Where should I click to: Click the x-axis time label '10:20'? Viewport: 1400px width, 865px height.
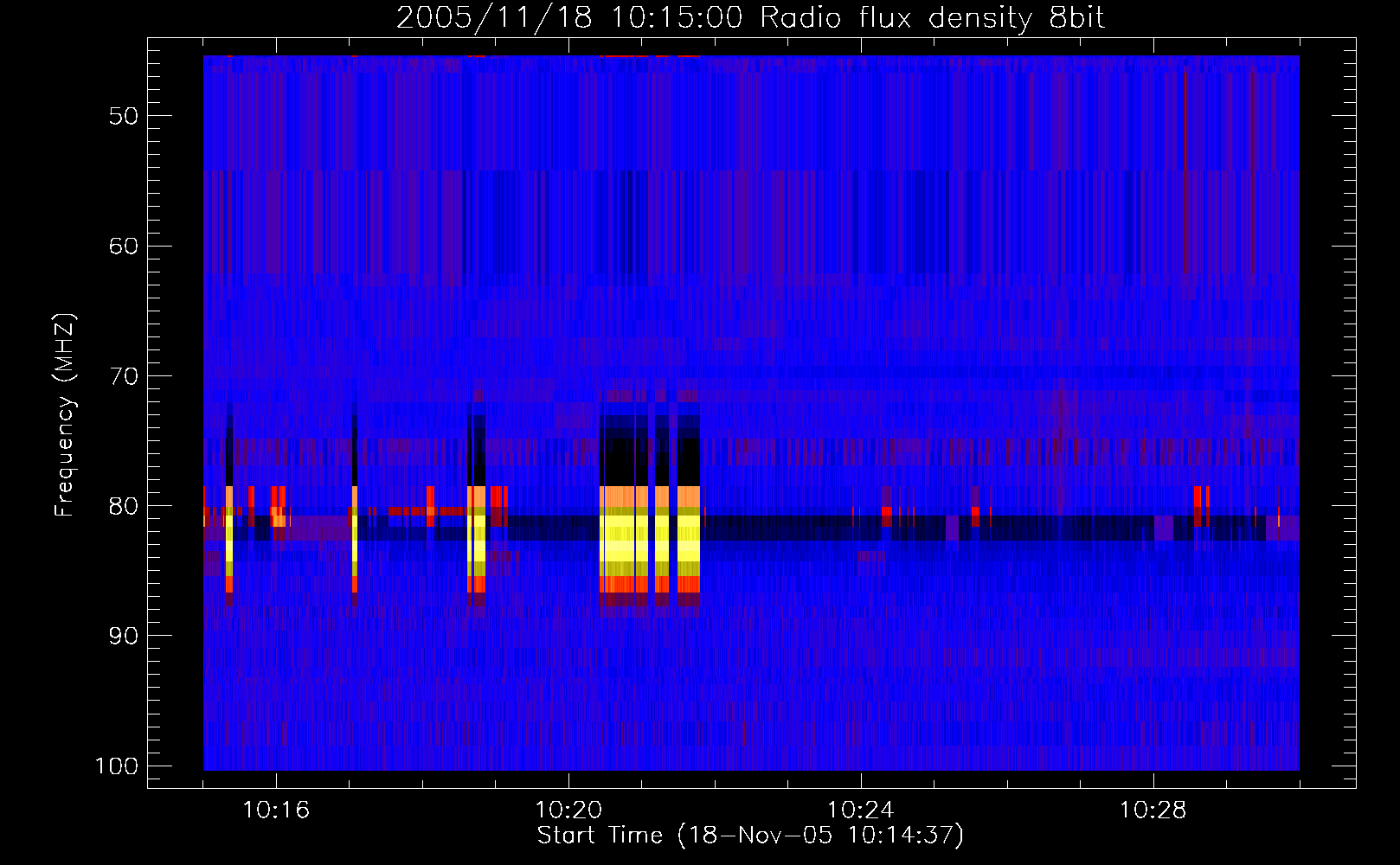568,811
